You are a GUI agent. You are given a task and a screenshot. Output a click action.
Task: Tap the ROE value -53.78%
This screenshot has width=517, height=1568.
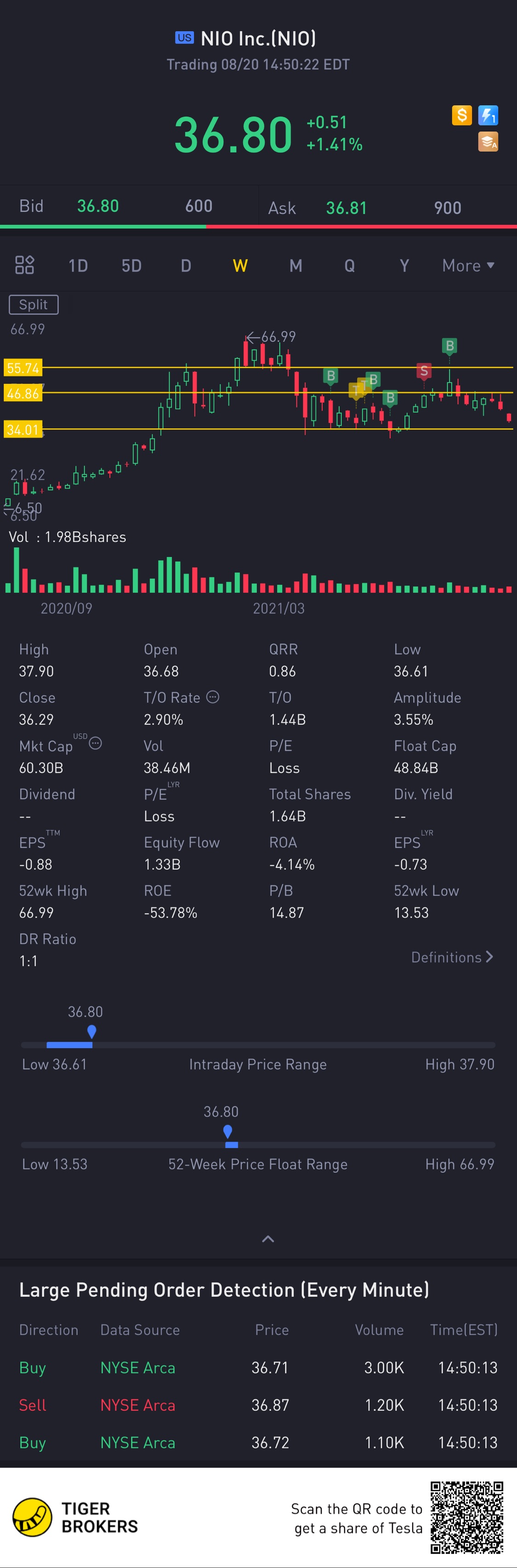click(170, 912)
